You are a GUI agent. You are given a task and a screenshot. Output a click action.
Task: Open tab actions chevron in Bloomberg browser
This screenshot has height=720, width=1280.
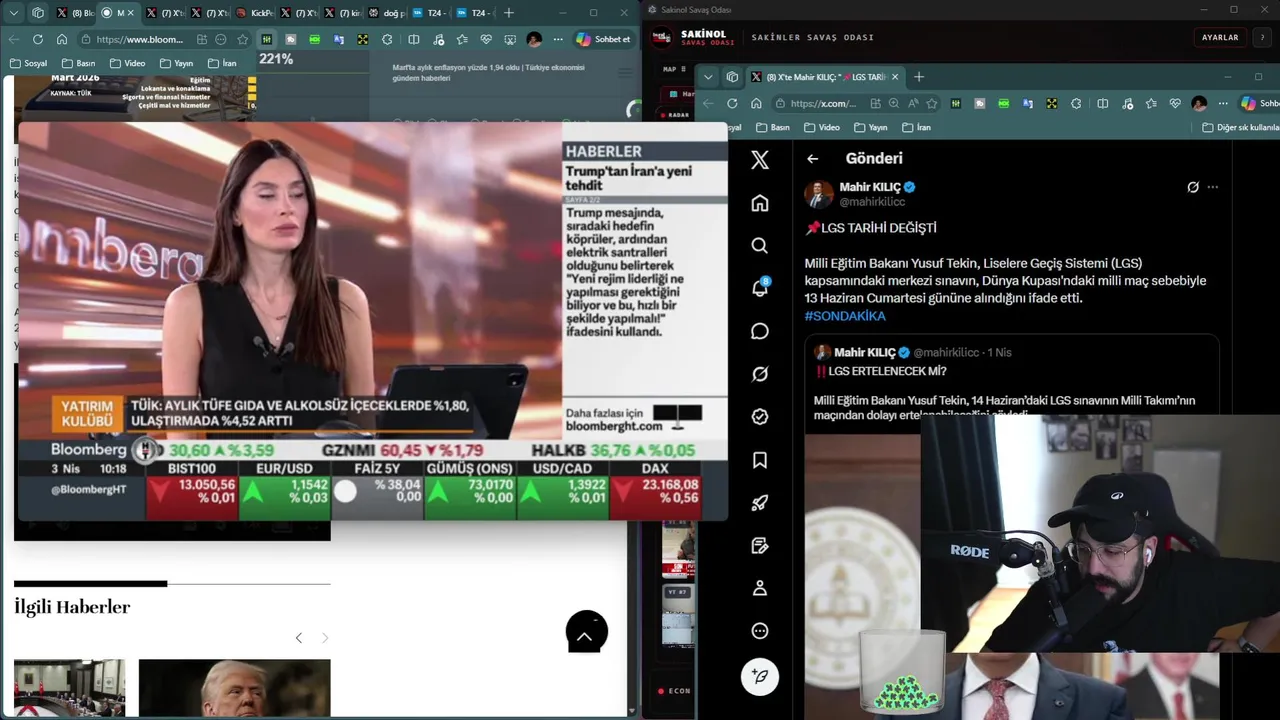14,13
